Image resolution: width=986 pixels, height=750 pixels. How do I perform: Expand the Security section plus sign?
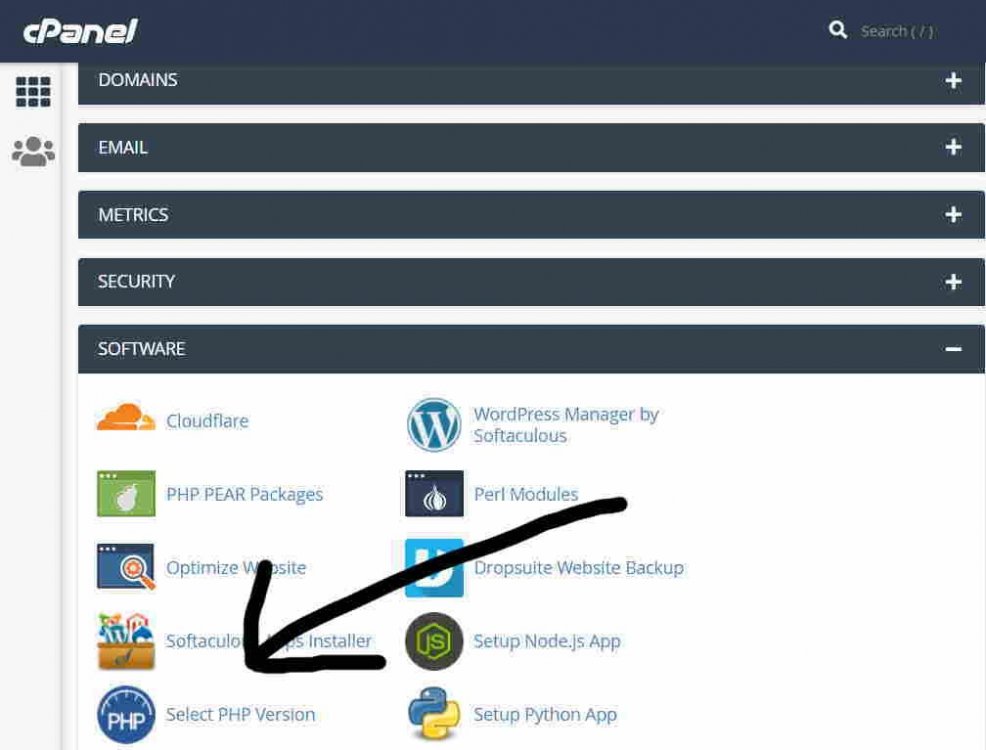(x=953, y=282)
